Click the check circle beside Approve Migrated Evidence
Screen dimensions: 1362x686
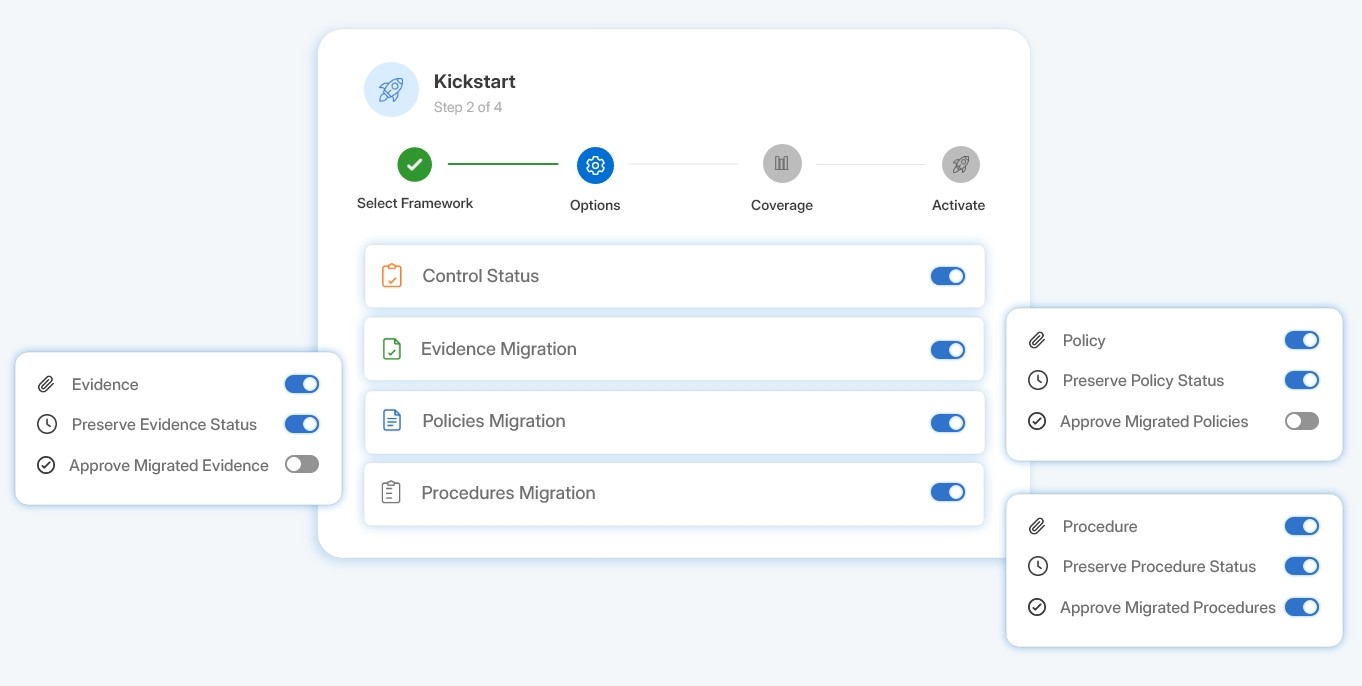click(x=45, y=465)
